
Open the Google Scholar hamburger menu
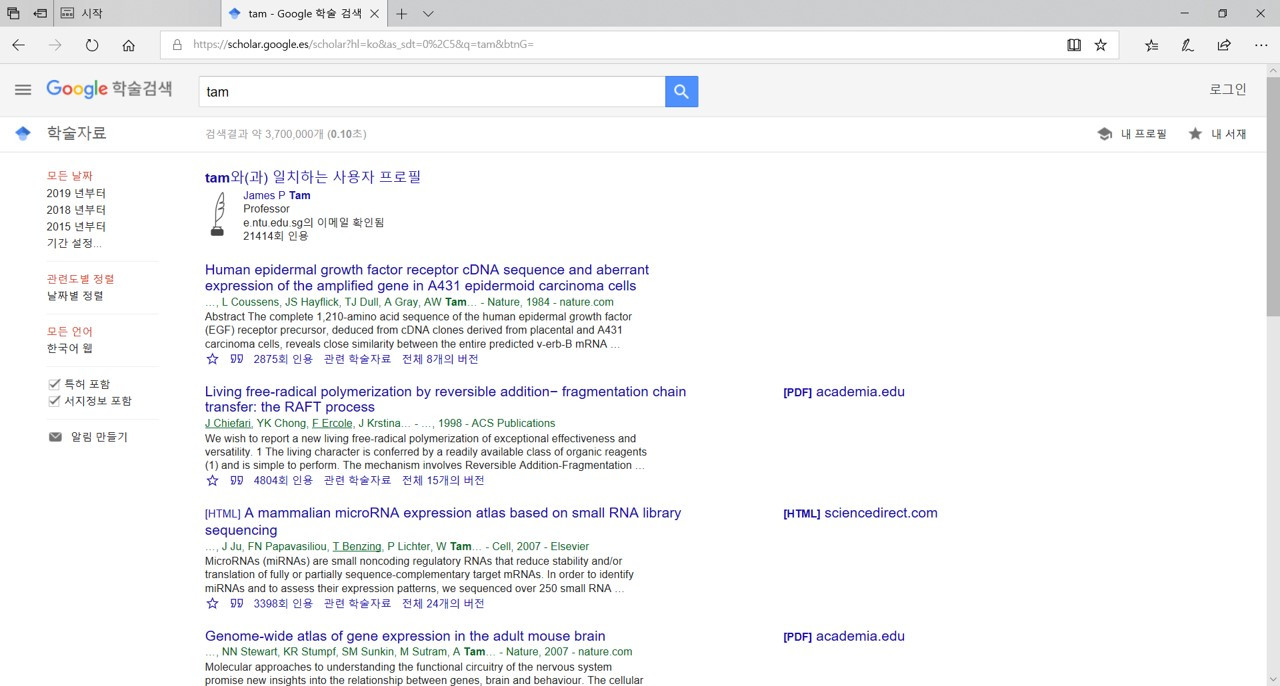pos(23,90)
